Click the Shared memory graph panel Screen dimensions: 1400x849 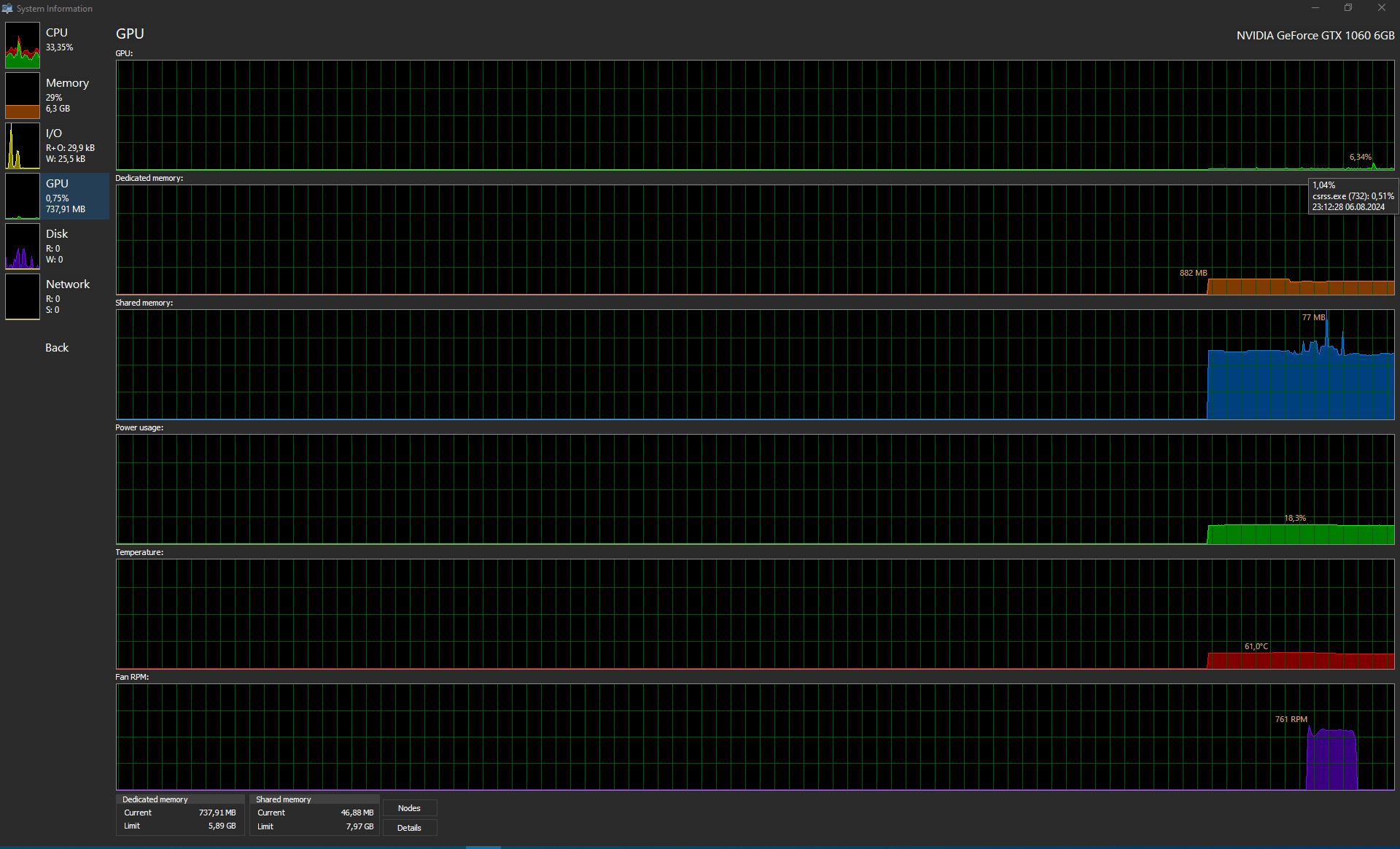pos(755,365)
